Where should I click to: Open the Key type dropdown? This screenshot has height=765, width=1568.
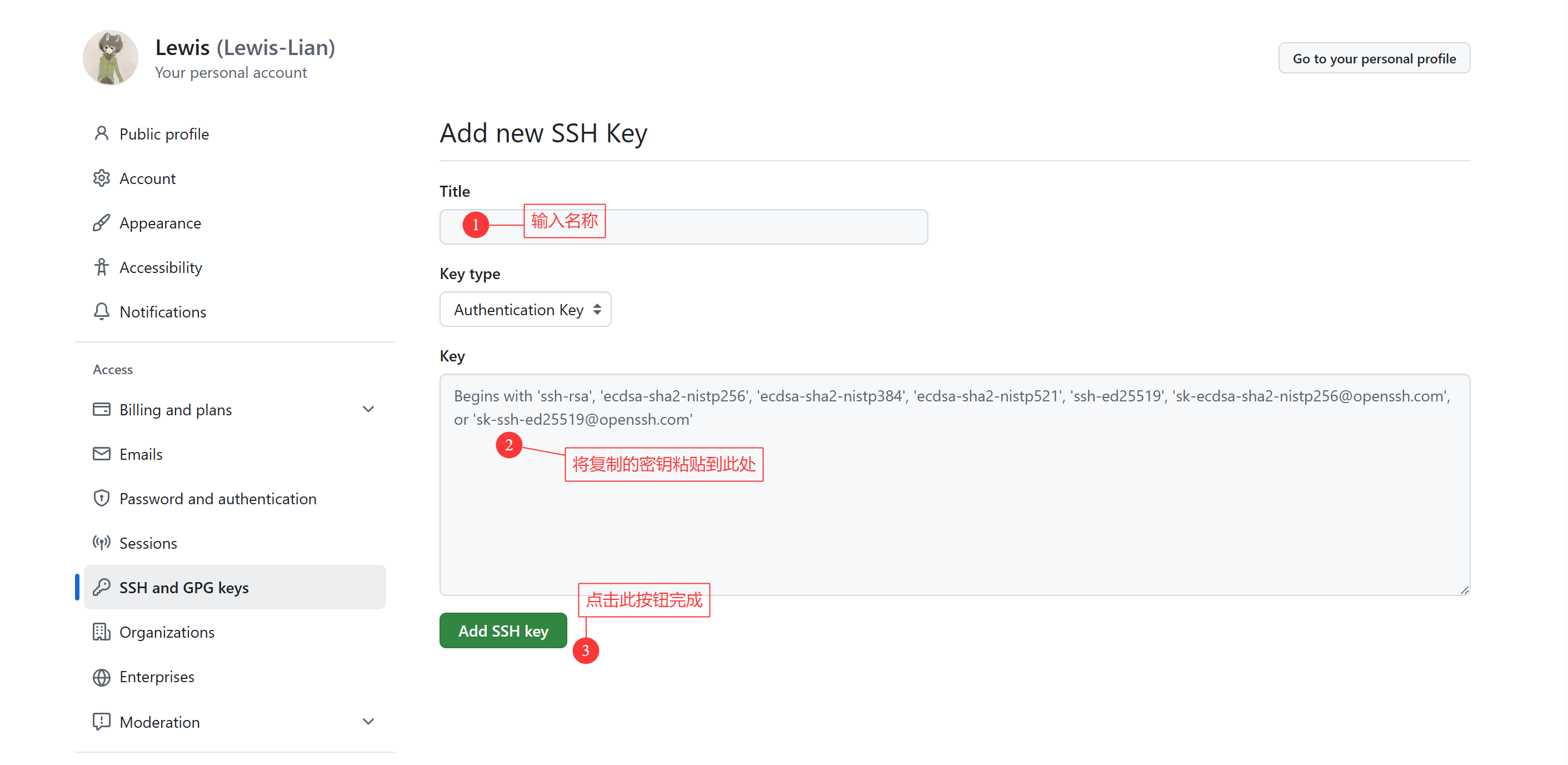[x=525, y=310]
